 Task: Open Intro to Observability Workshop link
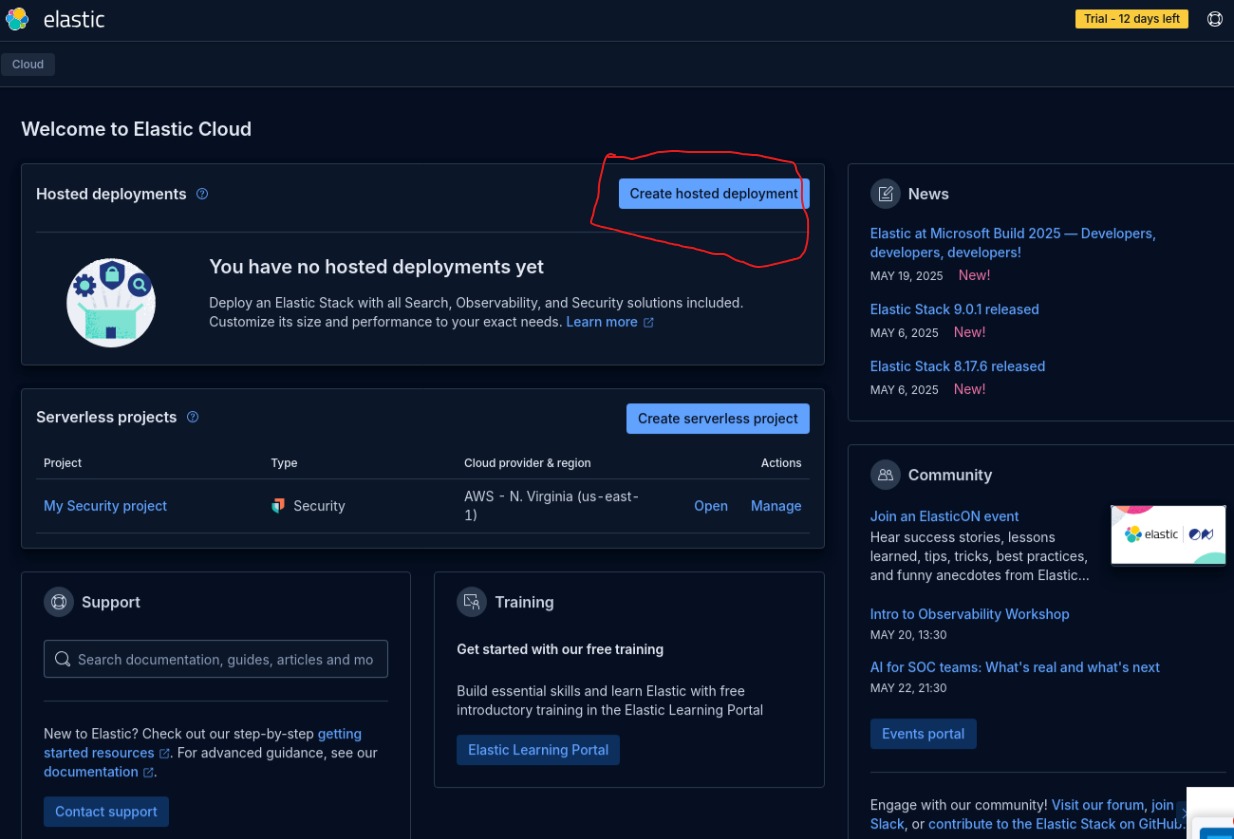coord(969,614)
